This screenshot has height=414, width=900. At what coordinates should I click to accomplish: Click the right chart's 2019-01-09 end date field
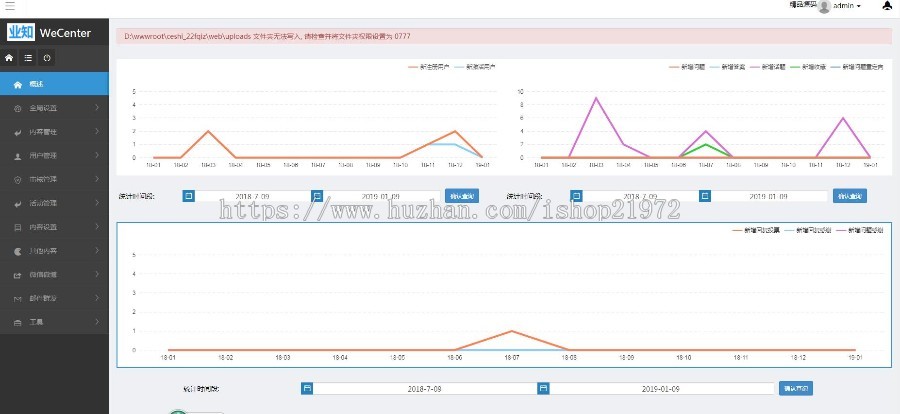pos(769,196)
